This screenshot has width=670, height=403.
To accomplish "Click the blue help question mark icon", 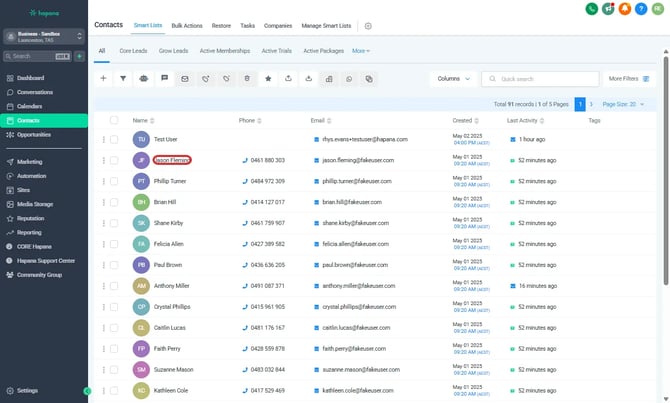I will pos(641,9).
